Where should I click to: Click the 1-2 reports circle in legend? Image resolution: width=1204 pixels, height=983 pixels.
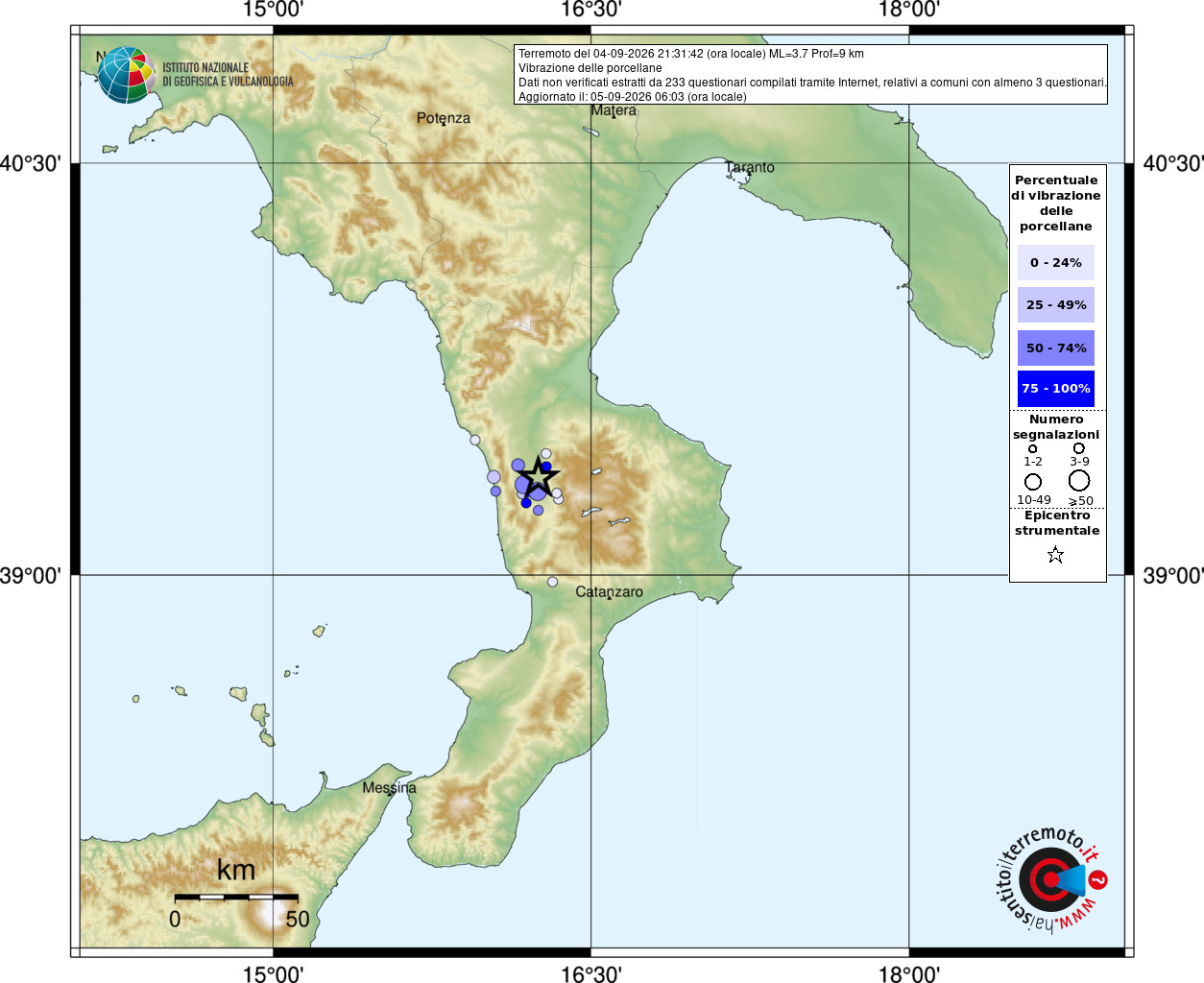click(x=1033, y=448)
